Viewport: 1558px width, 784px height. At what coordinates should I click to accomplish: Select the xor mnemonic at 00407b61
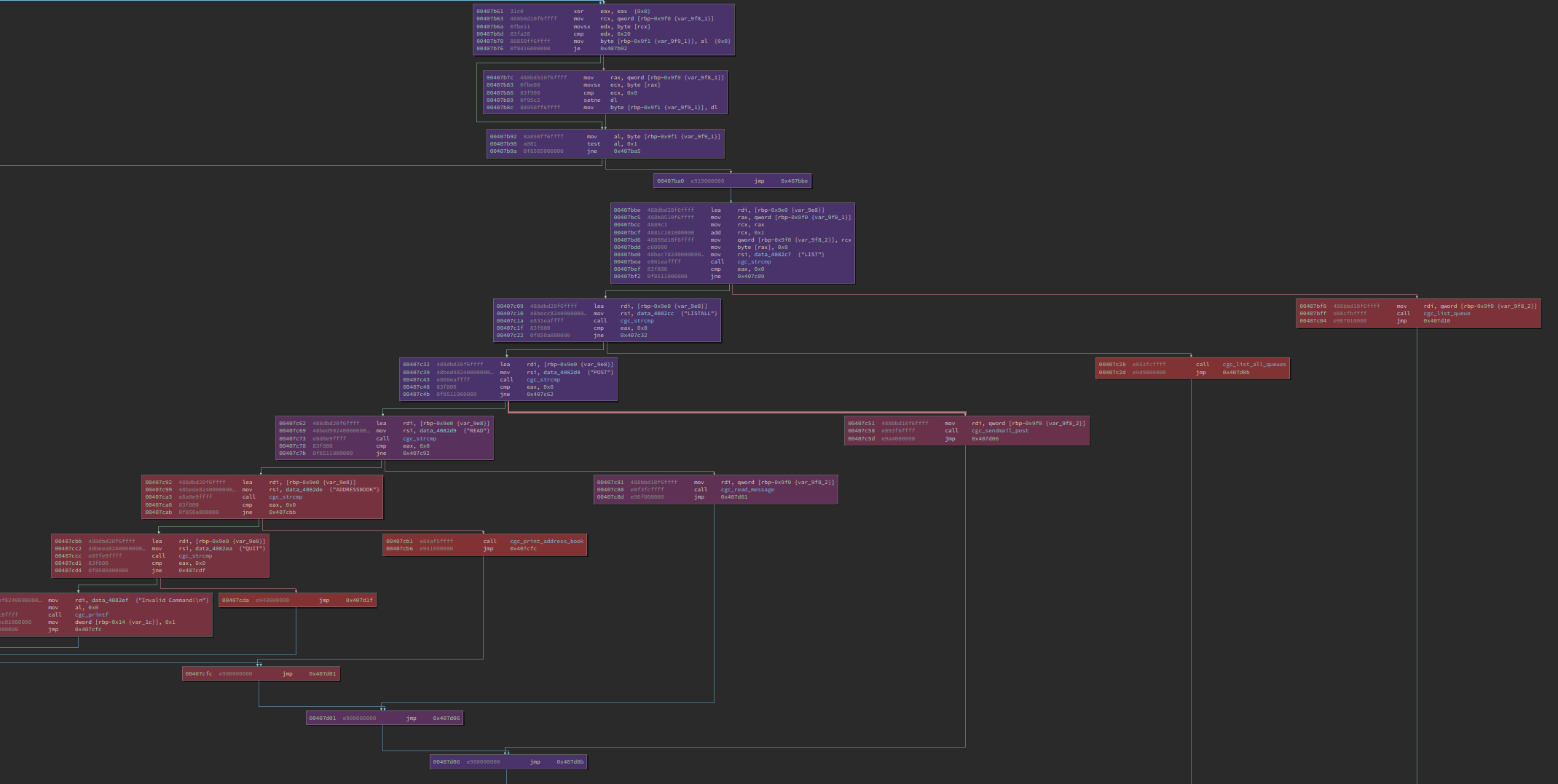pyautogui.click(x=578, y=12)
